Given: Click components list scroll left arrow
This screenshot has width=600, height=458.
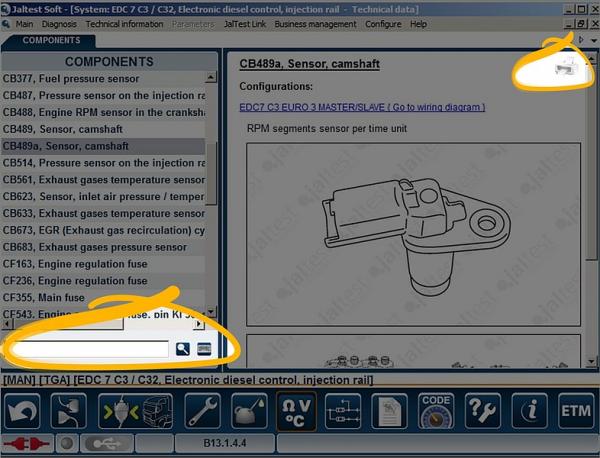Looking at the screenshot, I should (x=7, y=324).
